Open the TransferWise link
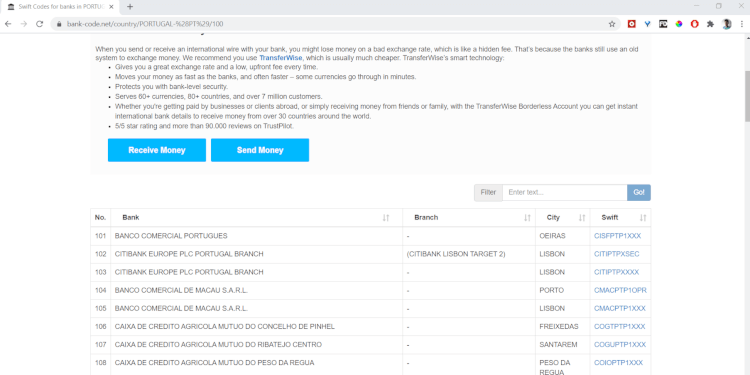This screenshot has height=375, width=750. 281,58
